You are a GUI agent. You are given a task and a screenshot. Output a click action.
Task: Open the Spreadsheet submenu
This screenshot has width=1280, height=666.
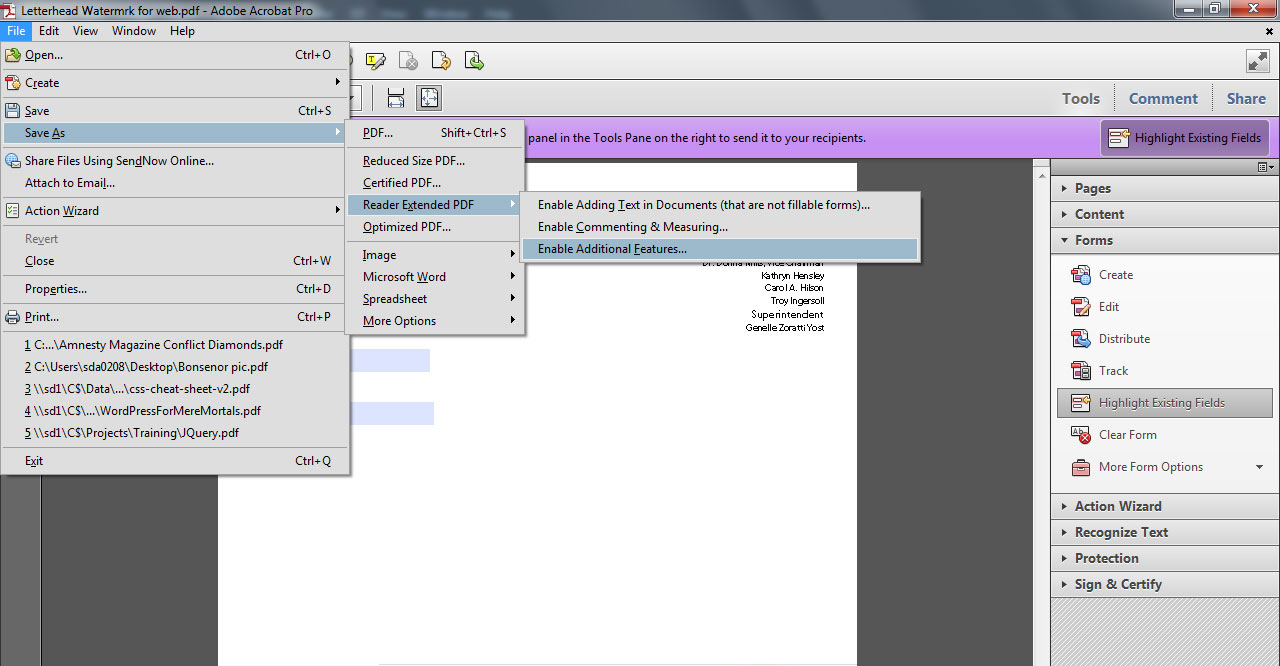(435, 299)
